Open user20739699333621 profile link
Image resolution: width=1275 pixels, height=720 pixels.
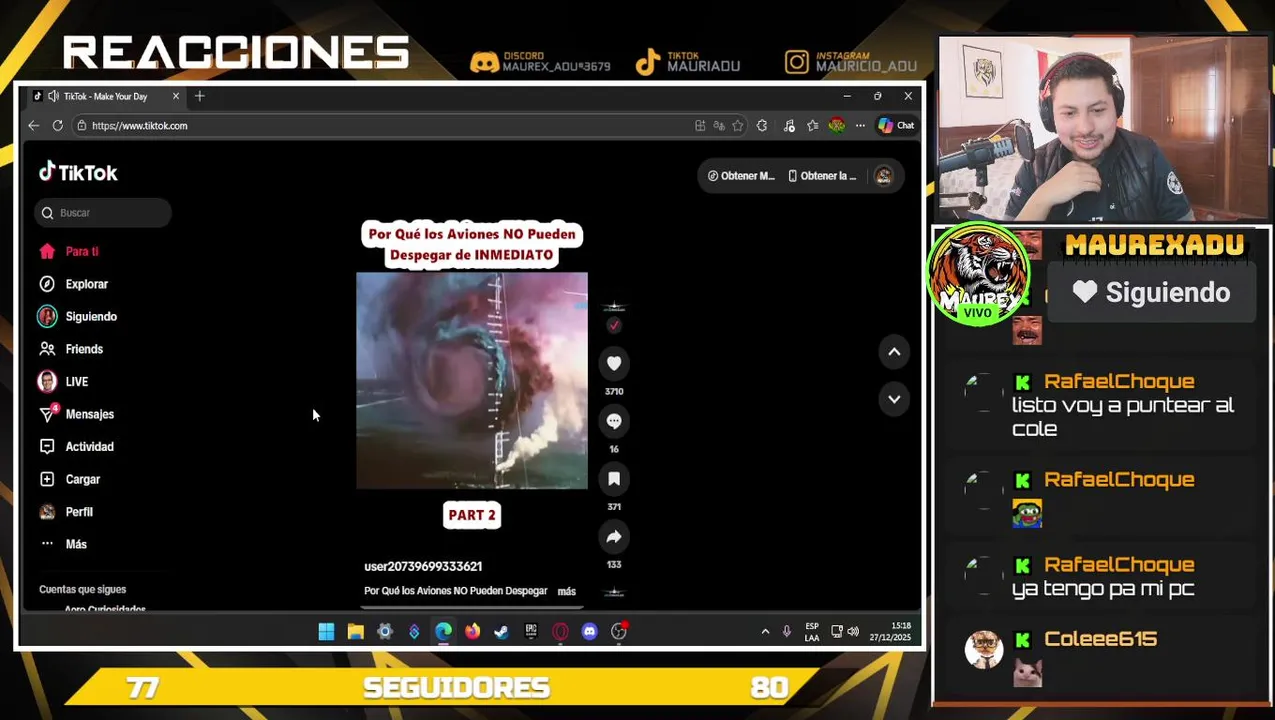click(423, 566)
